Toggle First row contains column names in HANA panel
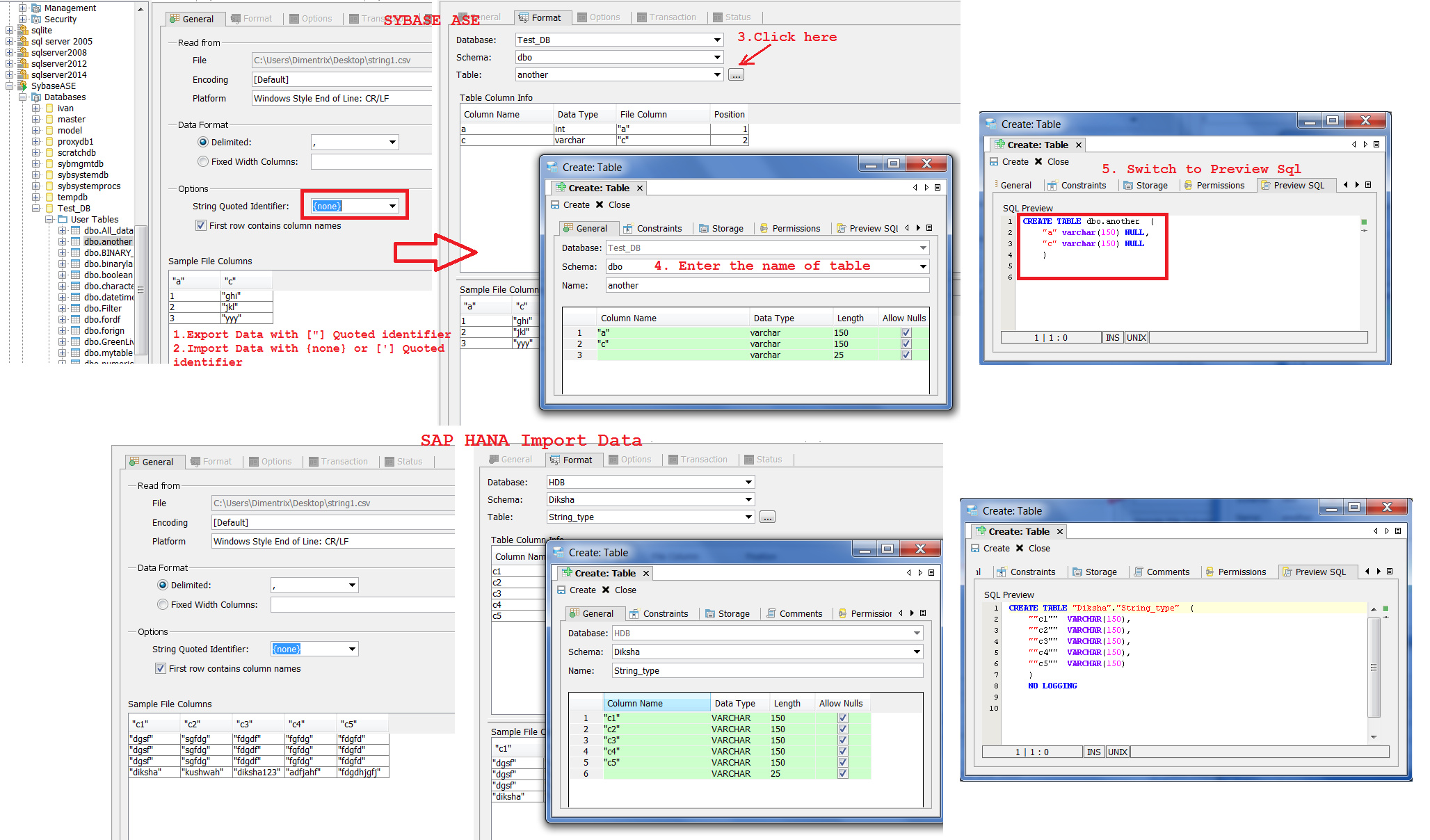The width and height of the screenshot is (1430, 840). tap(161, 668)
